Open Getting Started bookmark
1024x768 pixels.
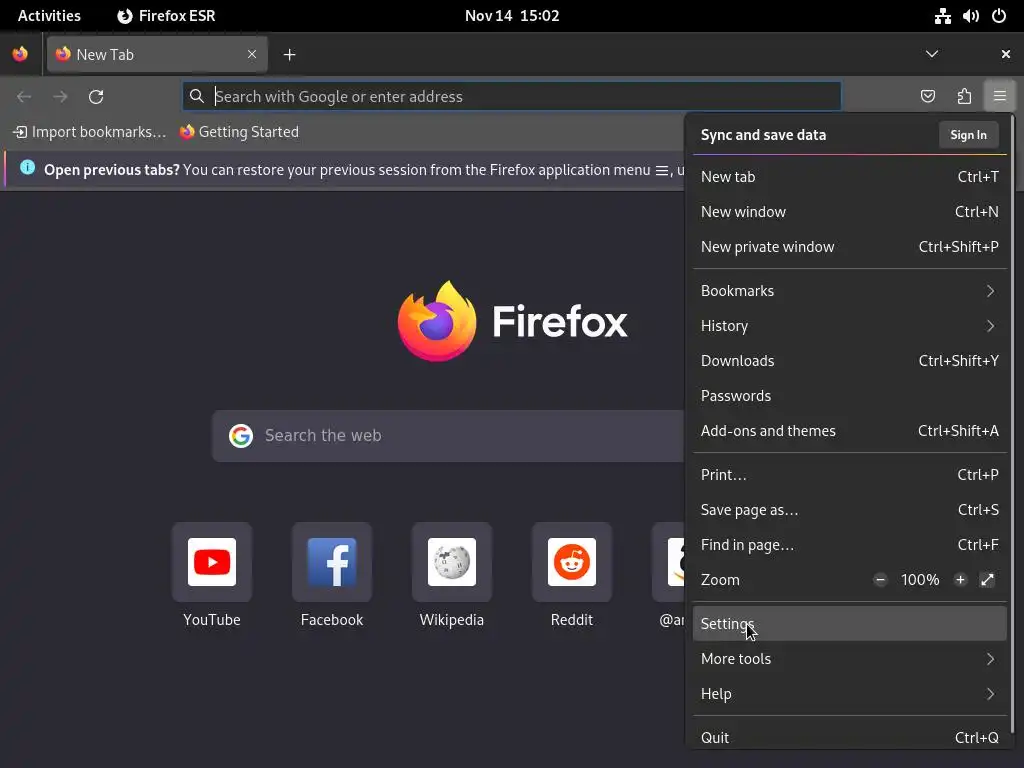coord(240,132)
